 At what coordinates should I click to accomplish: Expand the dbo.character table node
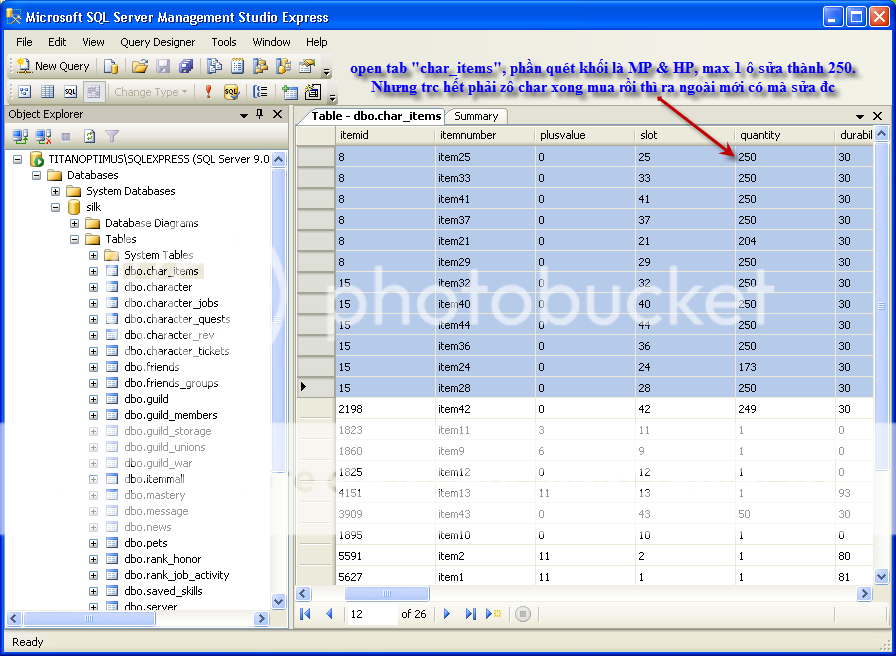tap(93, 287)
